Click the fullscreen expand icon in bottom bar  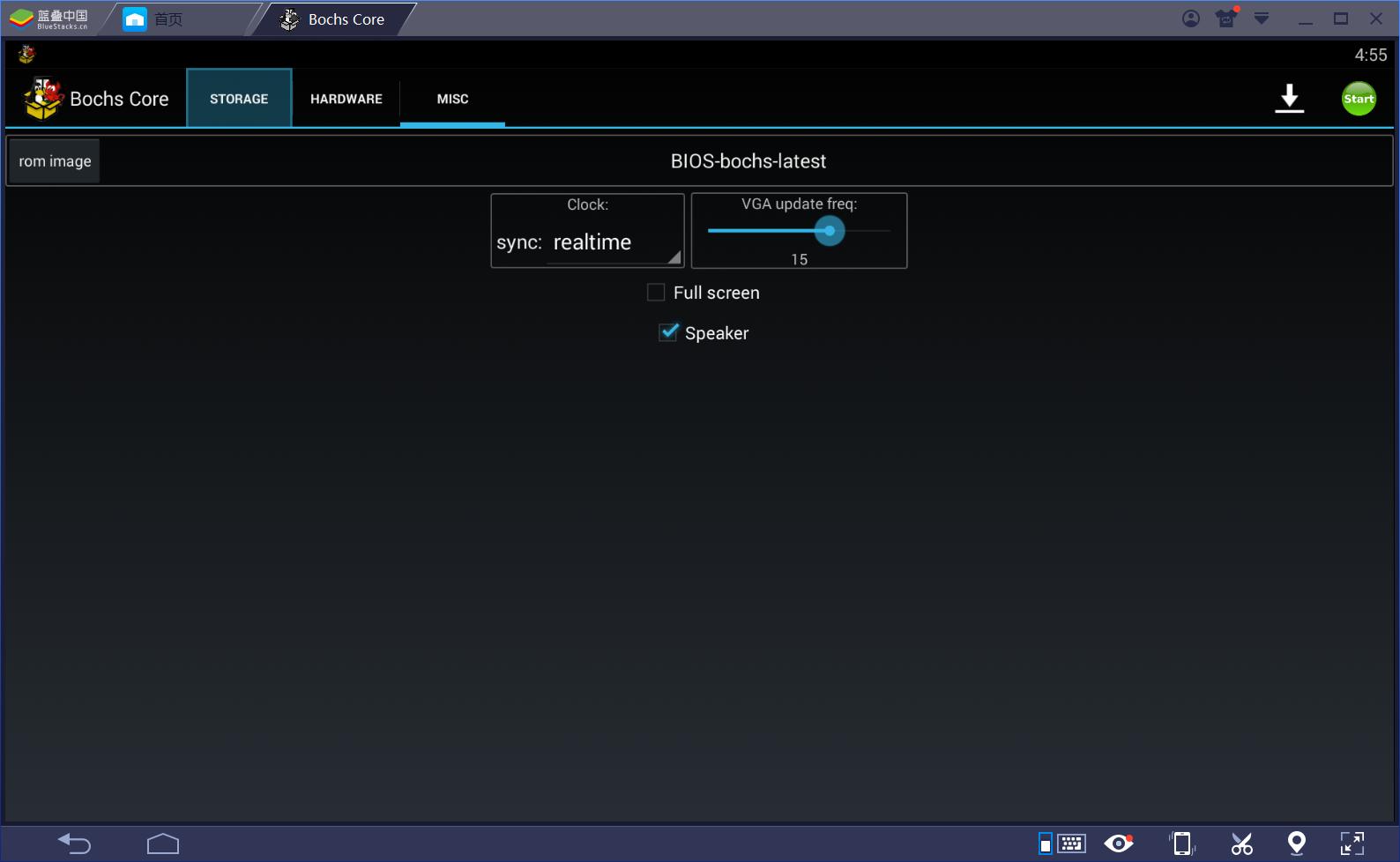pos(1352,843)
